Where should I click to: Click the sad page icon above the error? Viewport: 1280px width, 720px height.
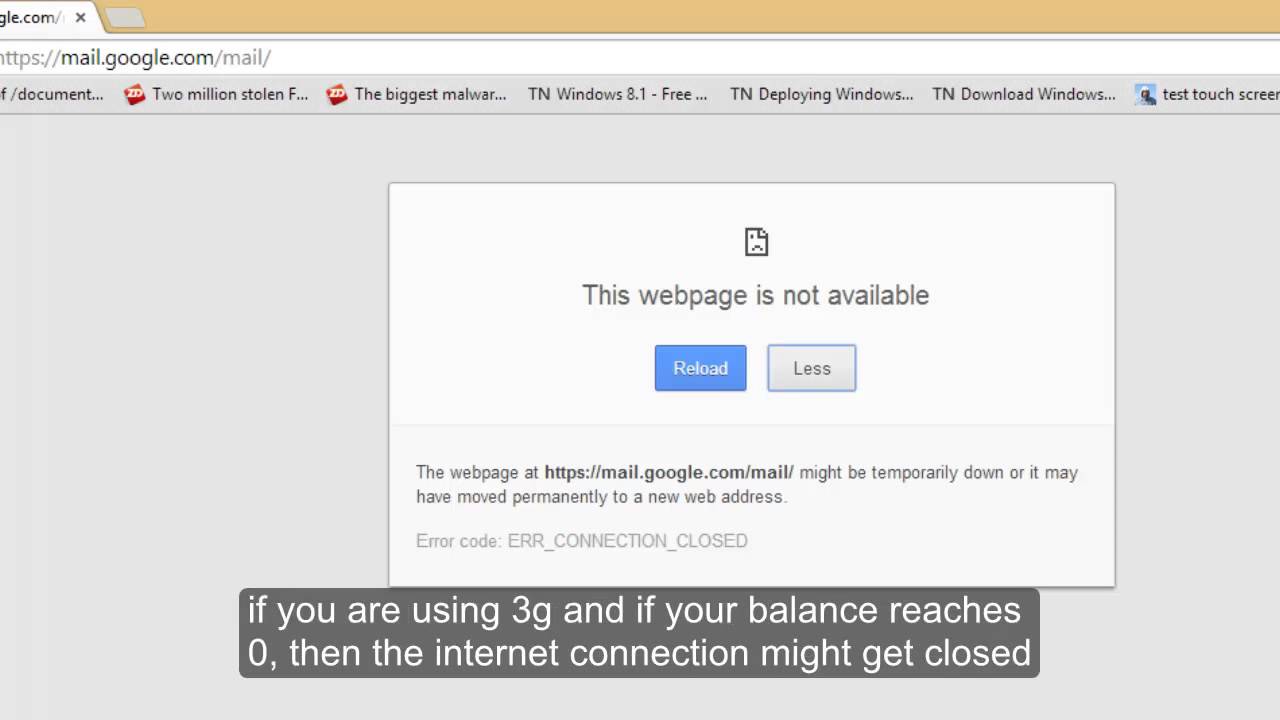coord(756,241)
